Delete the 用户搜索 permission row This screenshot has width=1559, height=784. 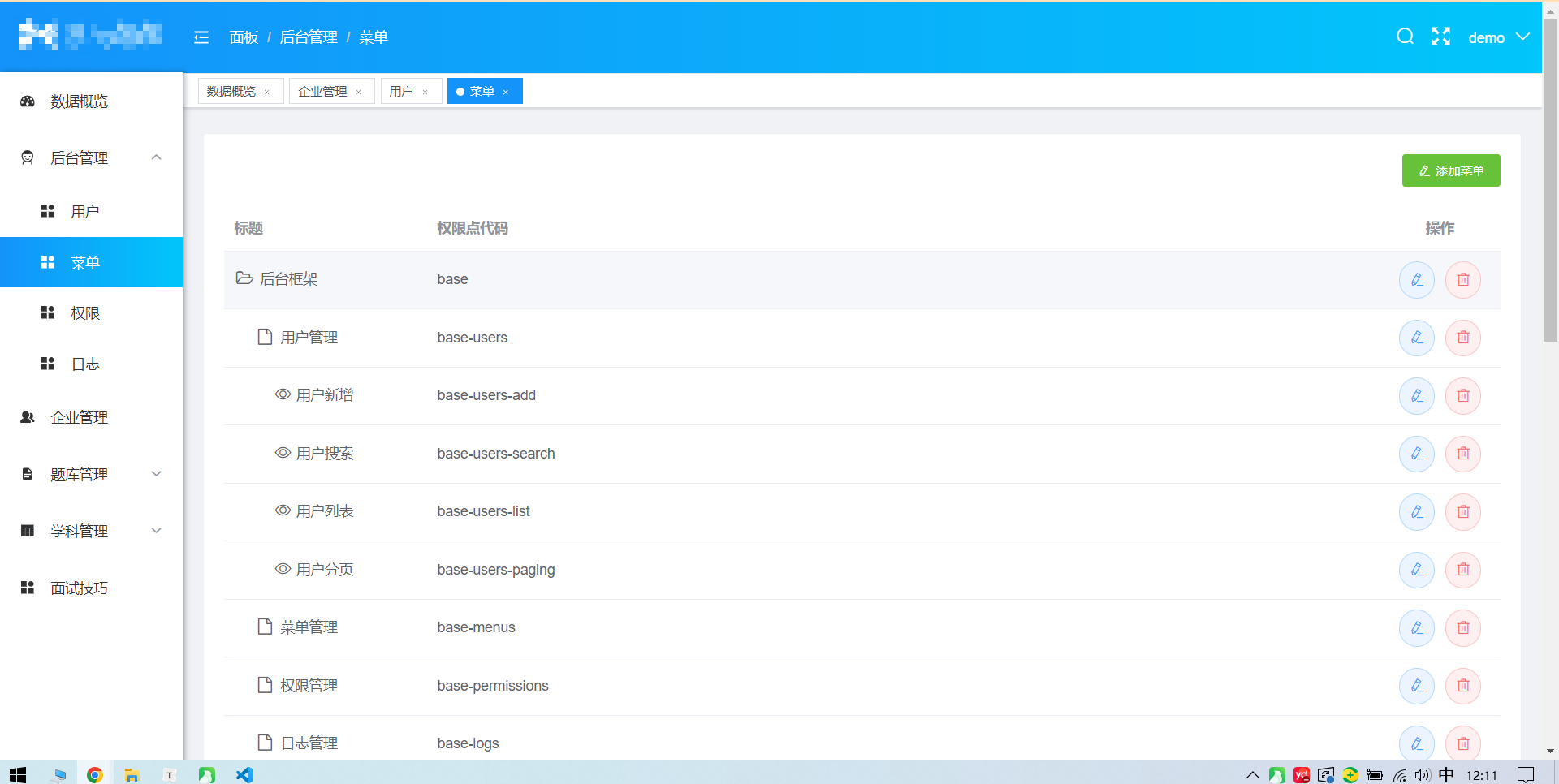1463,454
